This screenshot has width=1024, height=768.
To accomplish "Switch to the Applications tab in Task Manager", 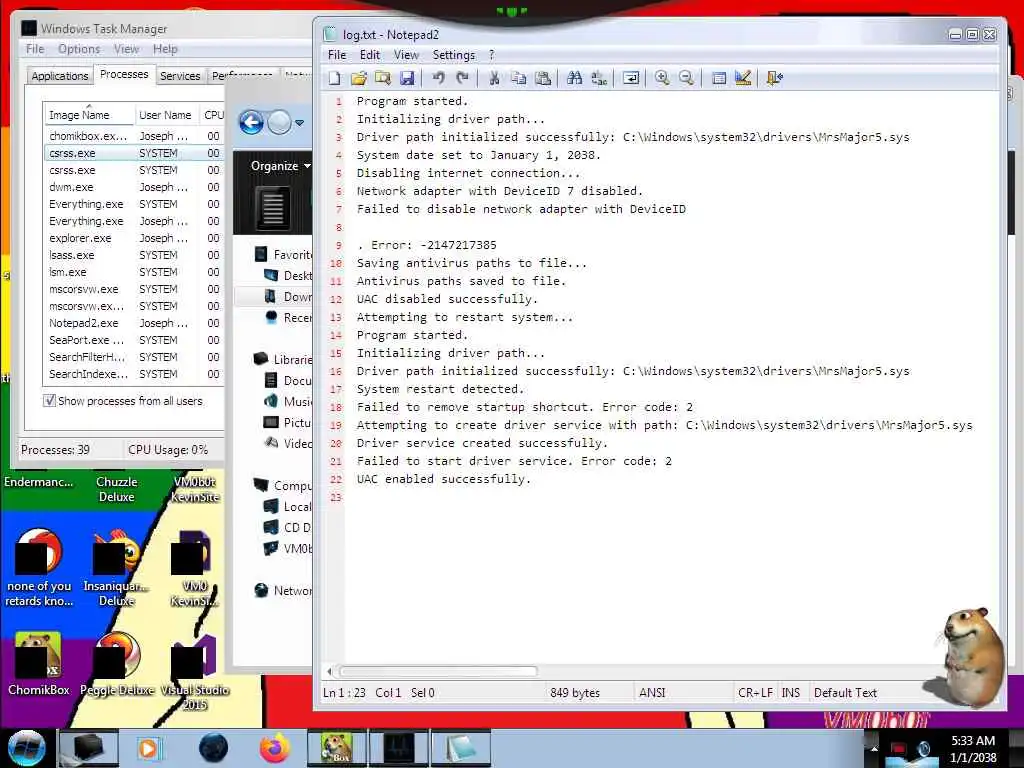I will pos(59,76).
